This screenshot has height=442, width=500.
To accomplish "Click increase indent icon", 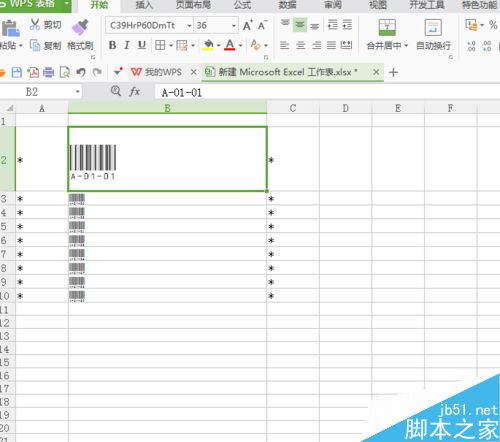I will click(x=347, y=25).
